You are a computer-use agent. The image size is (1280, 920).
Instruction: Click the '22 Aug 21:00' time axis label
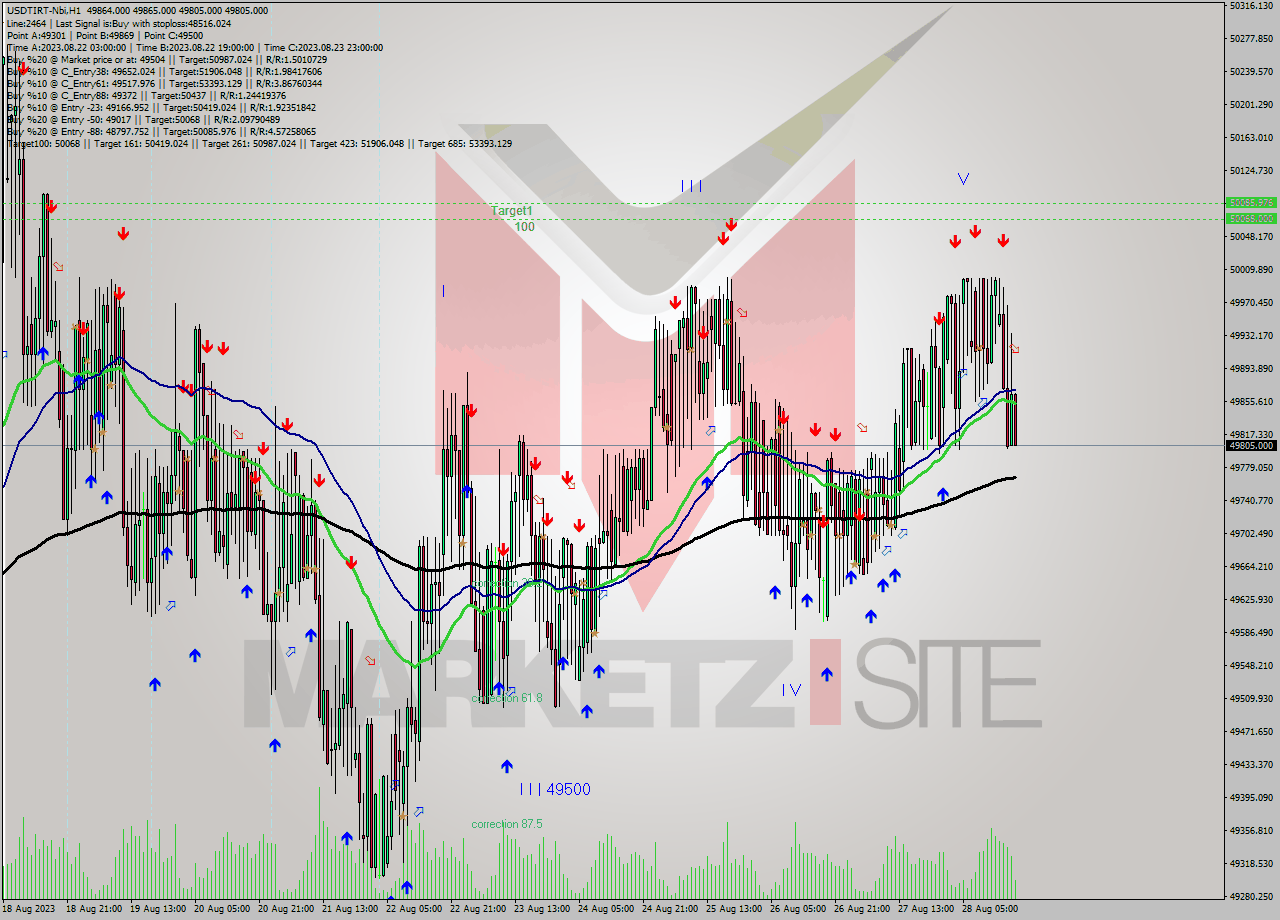(x=479, y=910)
